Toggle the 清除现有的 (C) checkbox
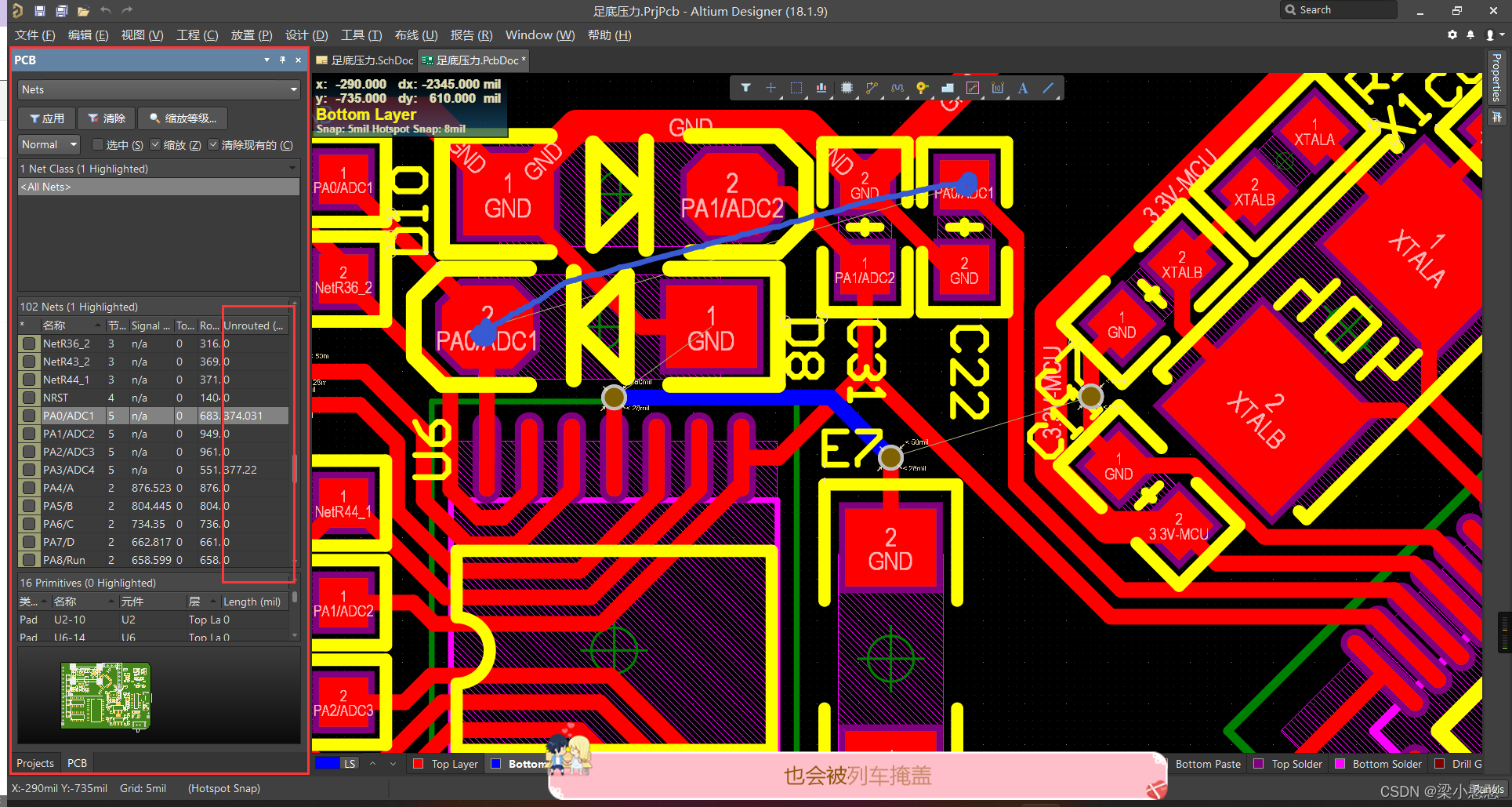The height and width of the screenshot is (807, 1512). point(213,145)
